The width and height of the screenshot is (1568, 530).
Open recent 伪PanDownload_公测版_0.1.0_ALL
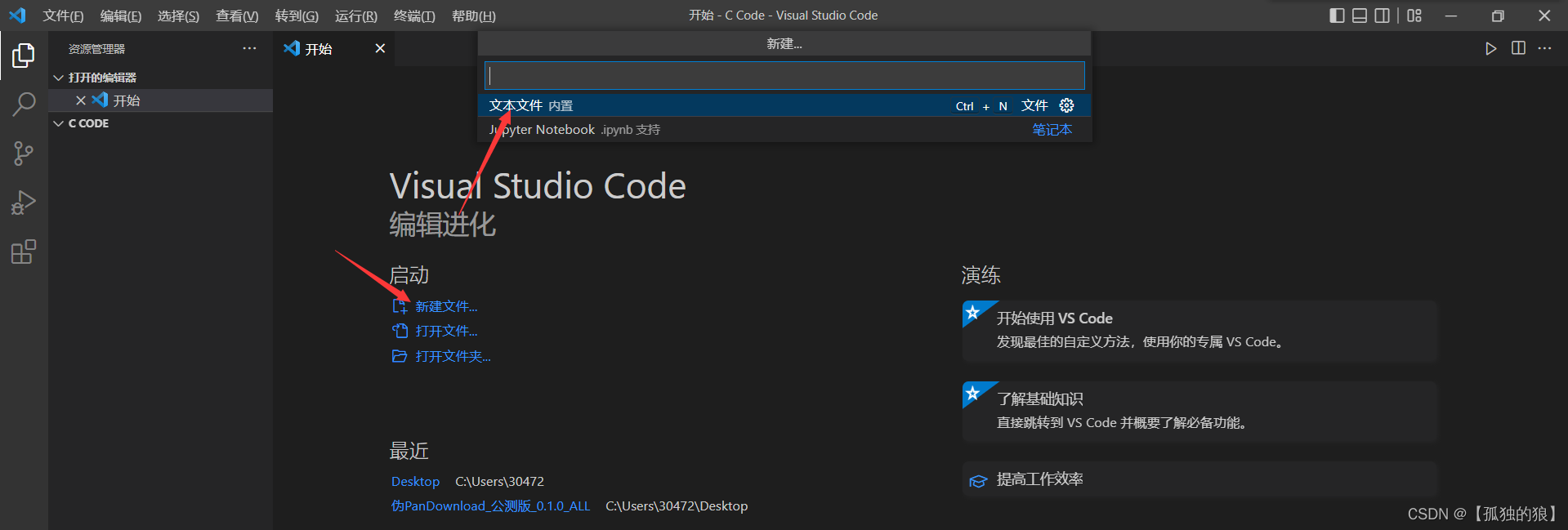(x=490, y=506)
